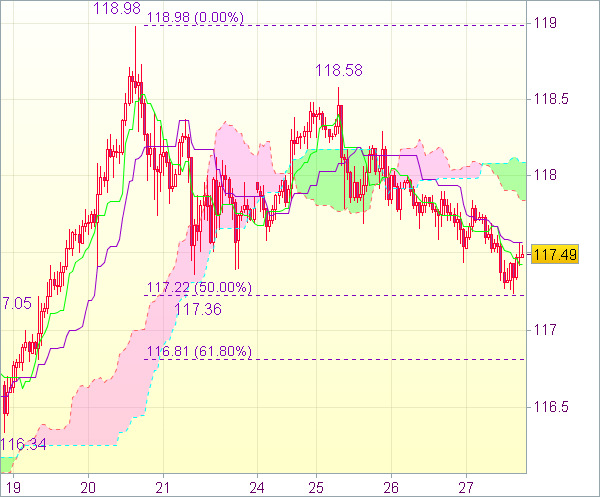
Task: Click date 19 on the time axis
Action: click(13, 488)
